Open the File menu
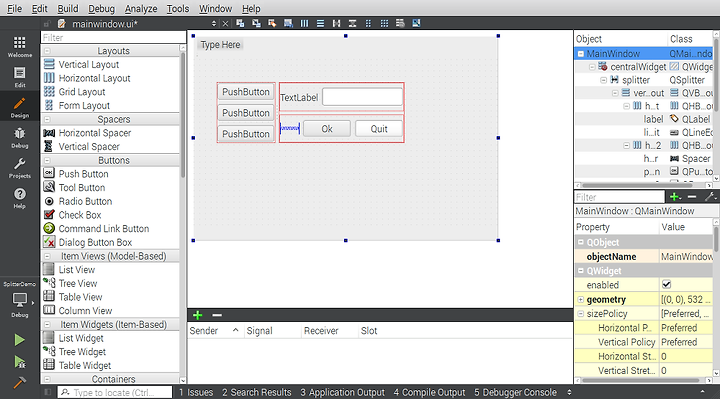This screenshot has height=399, width=720. (14, 8)
